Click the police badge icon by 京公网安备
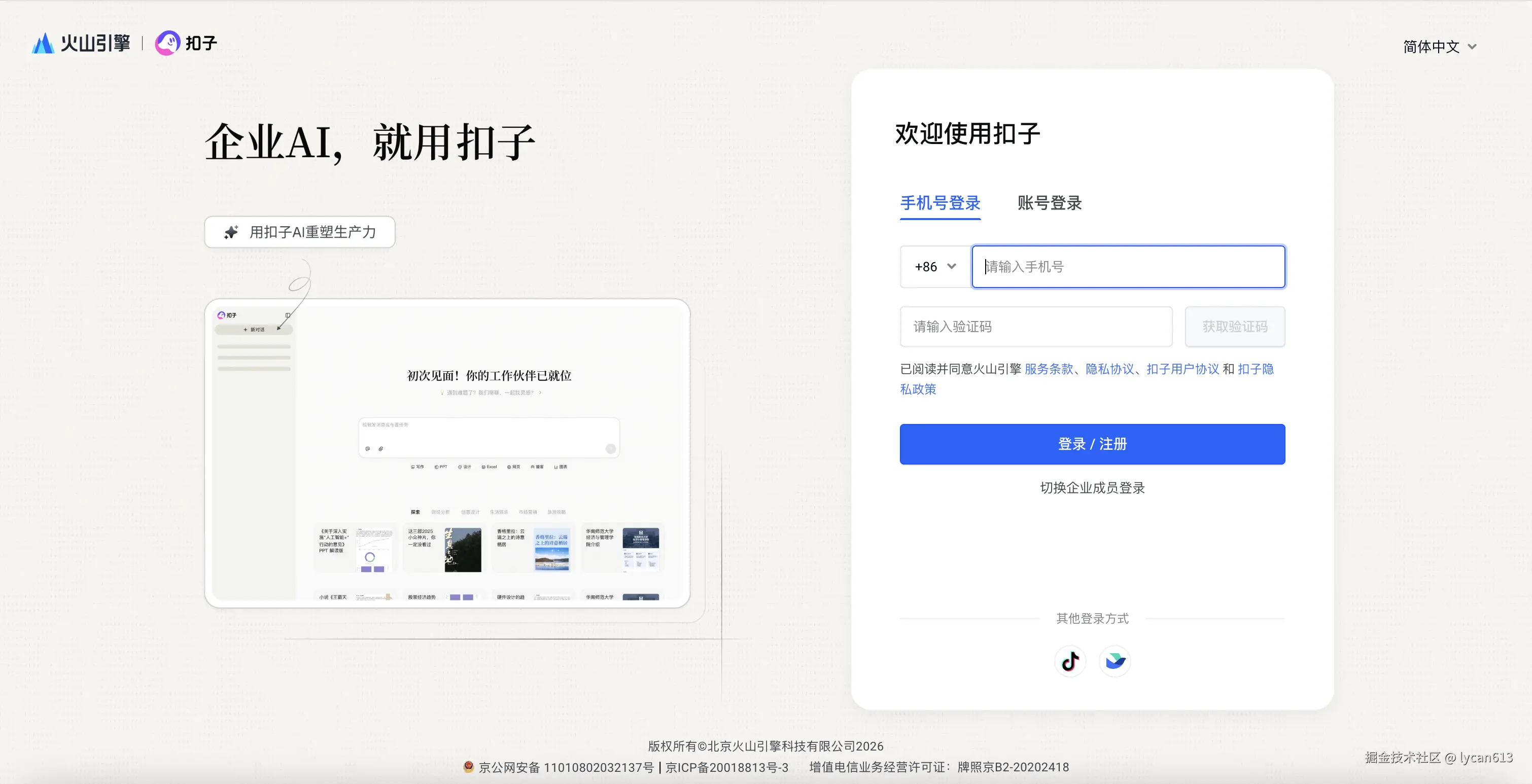1532x784 pixels. pyautogui.click(x=469, y=767)
